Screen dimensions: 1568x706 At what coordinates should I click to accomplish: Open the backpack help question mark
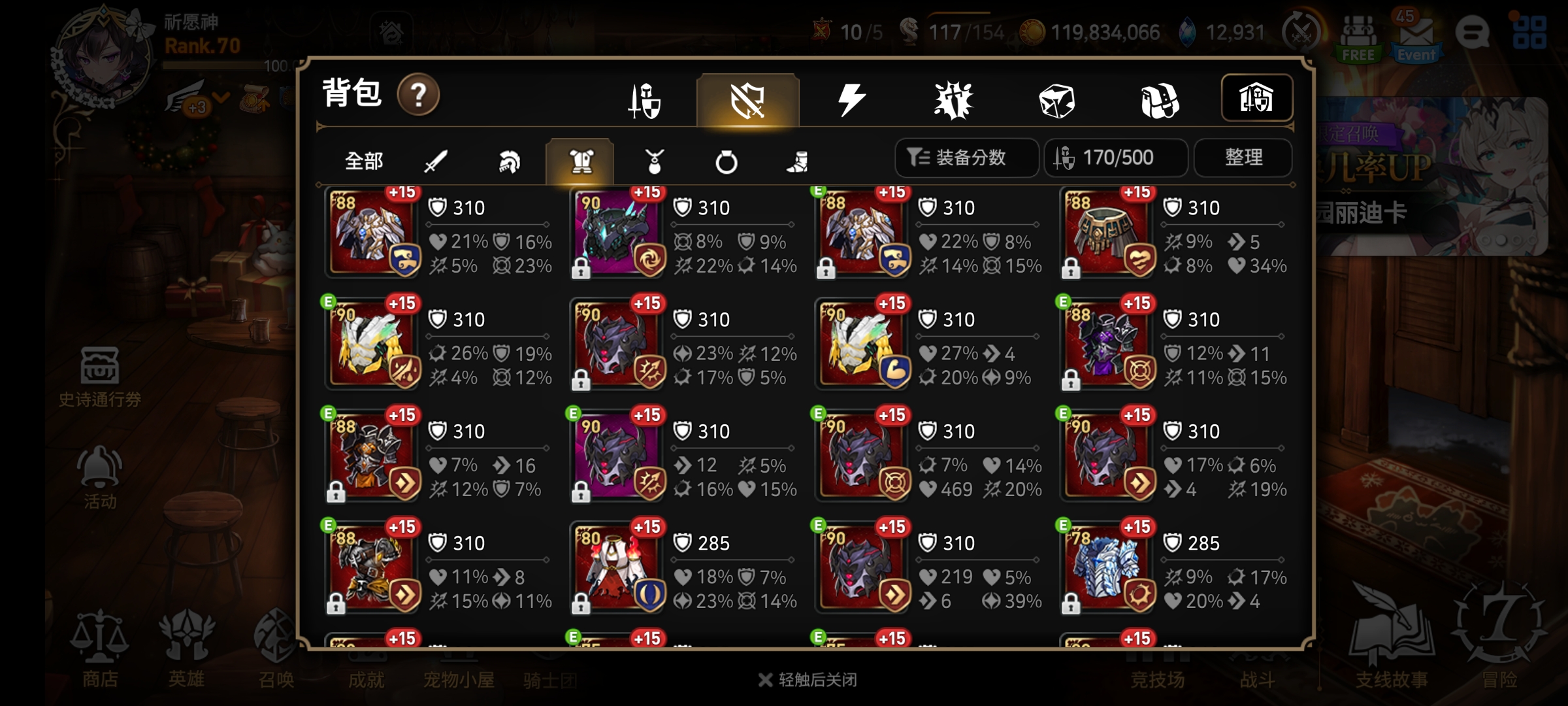[418, 95]
